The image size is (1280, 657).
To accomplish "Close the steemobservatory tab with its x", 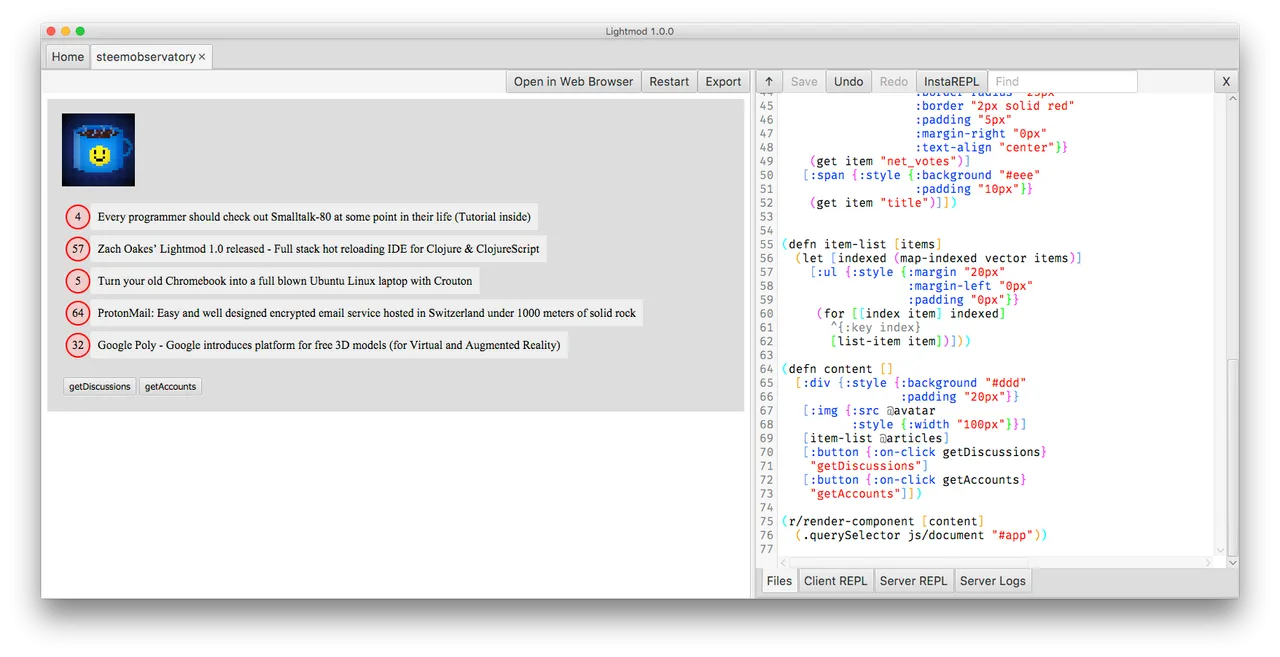I will click(202, 57).
